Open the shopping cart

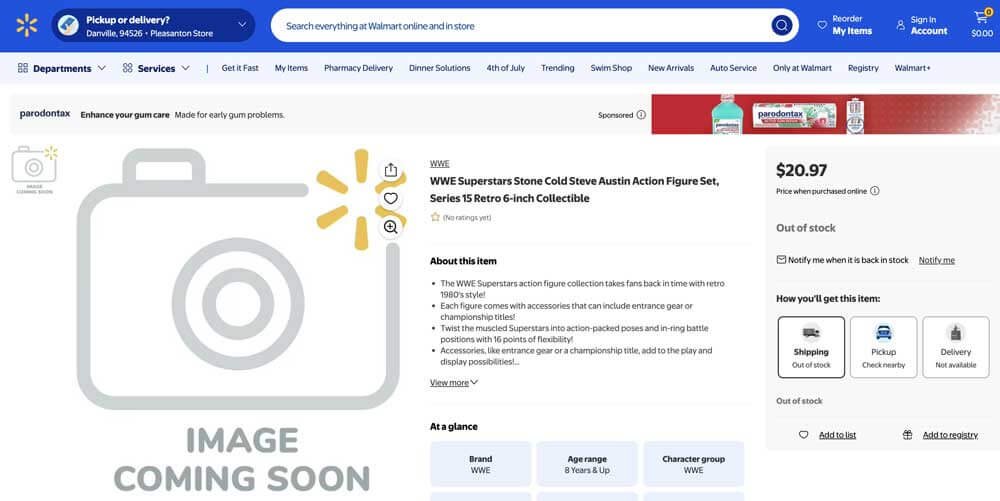pos(981,25)
